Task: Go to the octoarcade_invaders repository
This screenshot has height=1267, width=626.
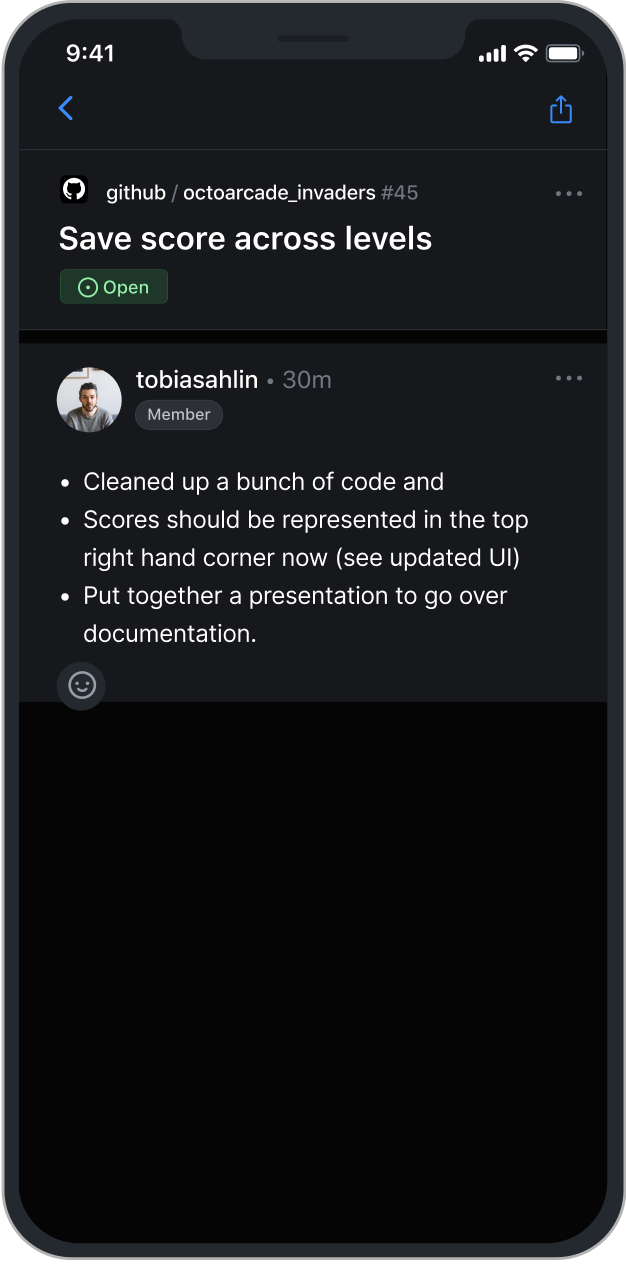Action: (x=279, y=193)
